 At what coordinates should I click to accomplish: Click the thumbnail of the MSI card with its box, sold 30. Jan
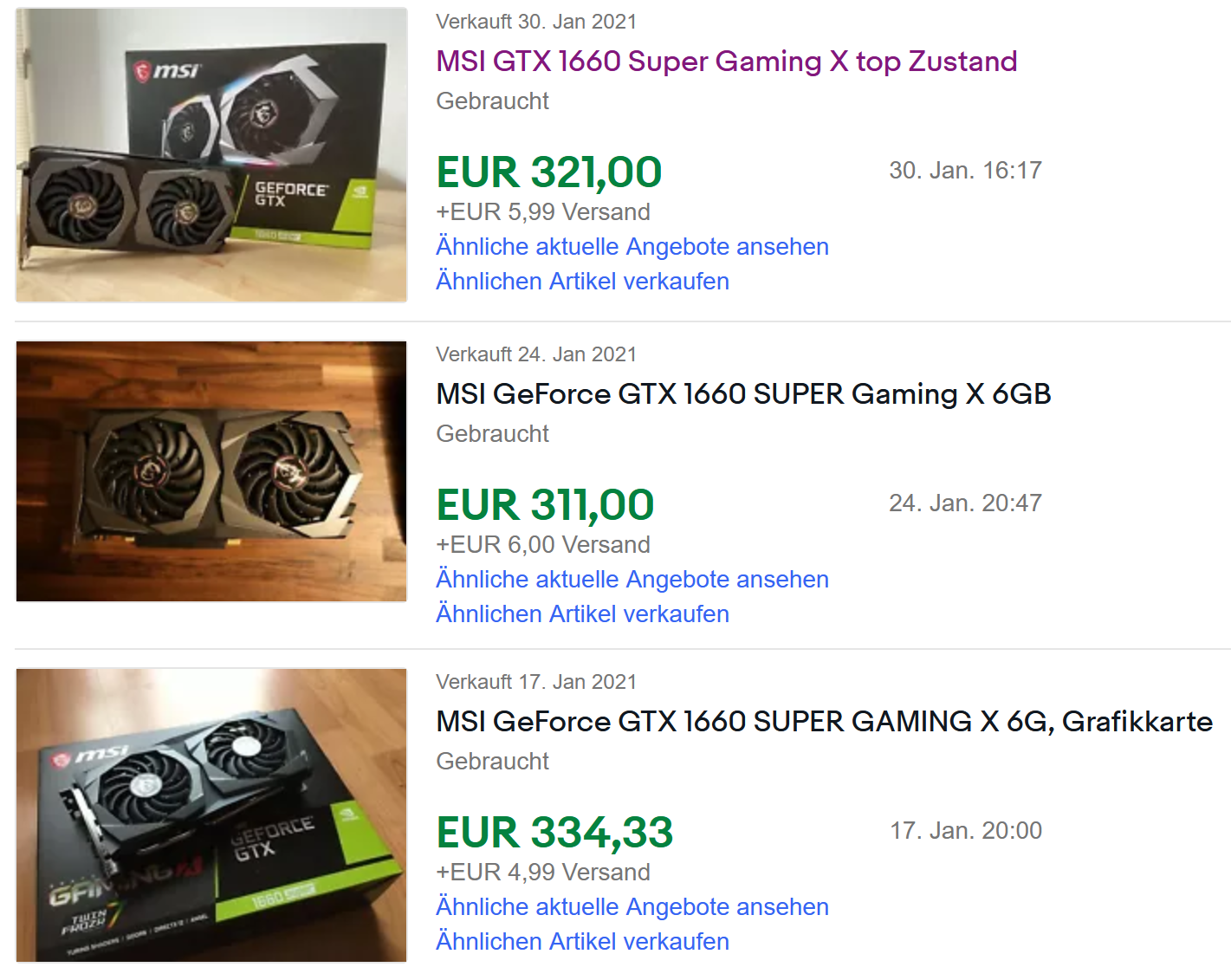[x=211, y=155]
